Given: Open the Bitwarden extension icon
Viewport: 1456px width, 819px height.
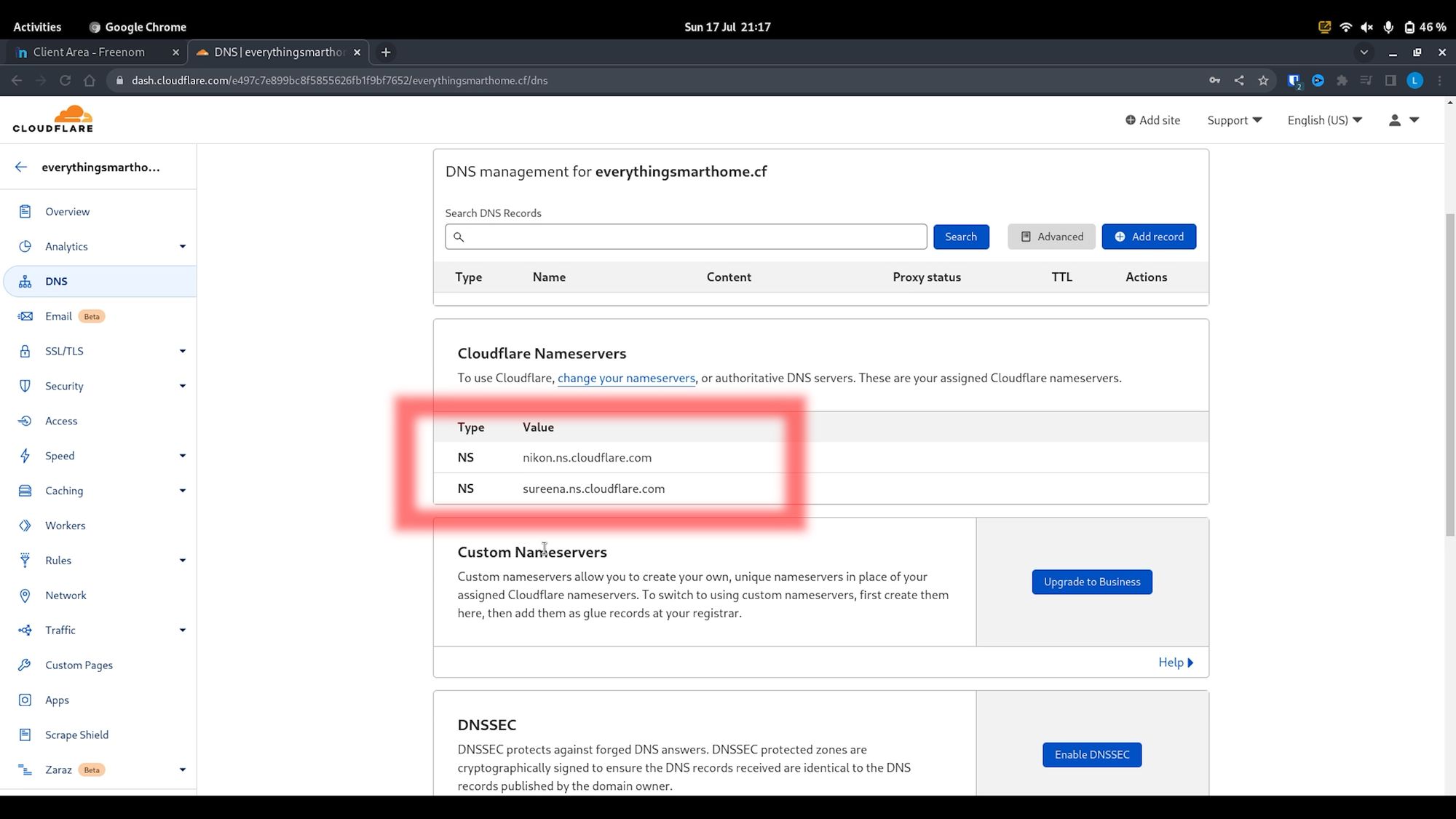Looking at the screenshot, I should [x=1294, y=81].
